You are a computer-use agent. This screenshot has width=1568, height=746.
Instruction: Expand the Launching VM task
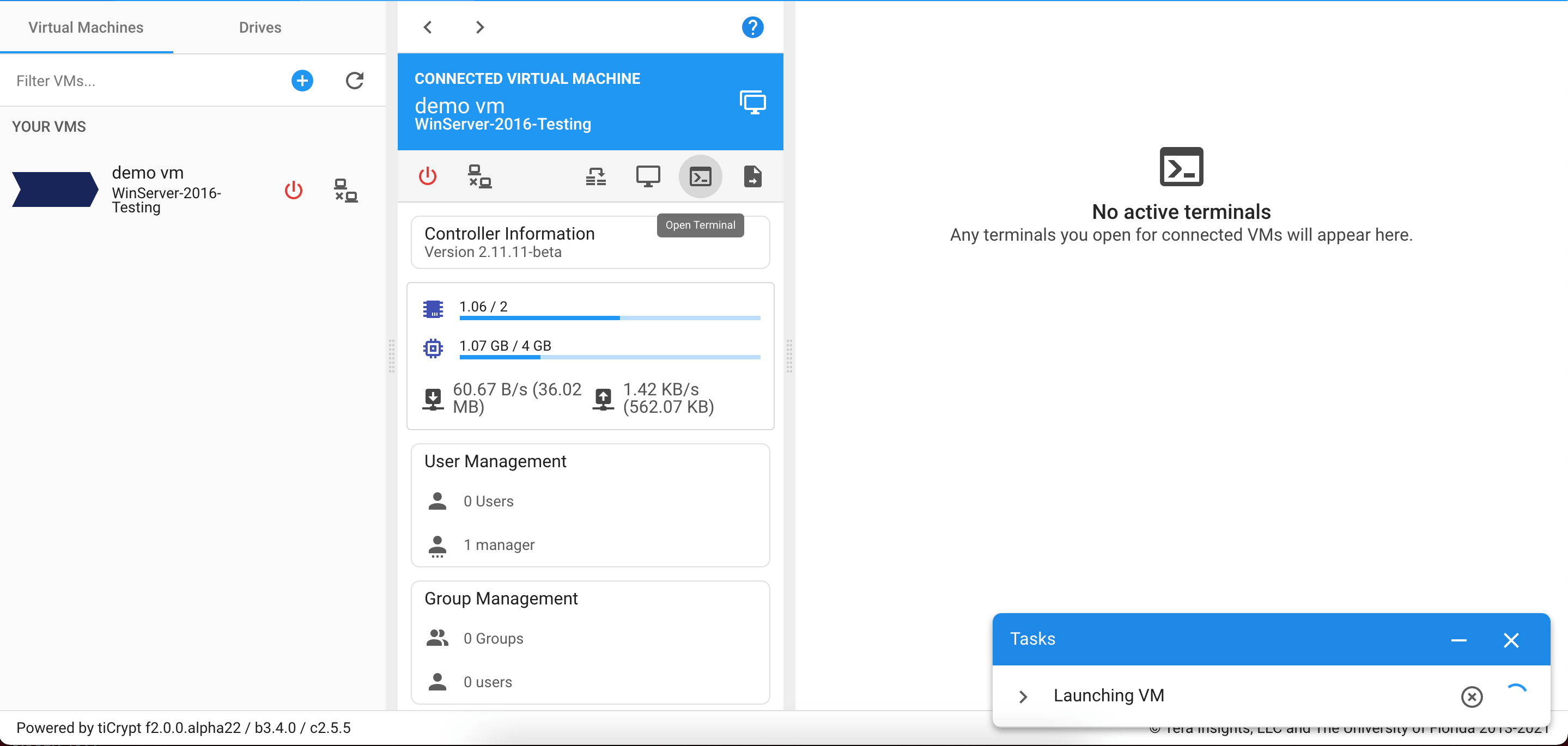(x=1023, y=696)
